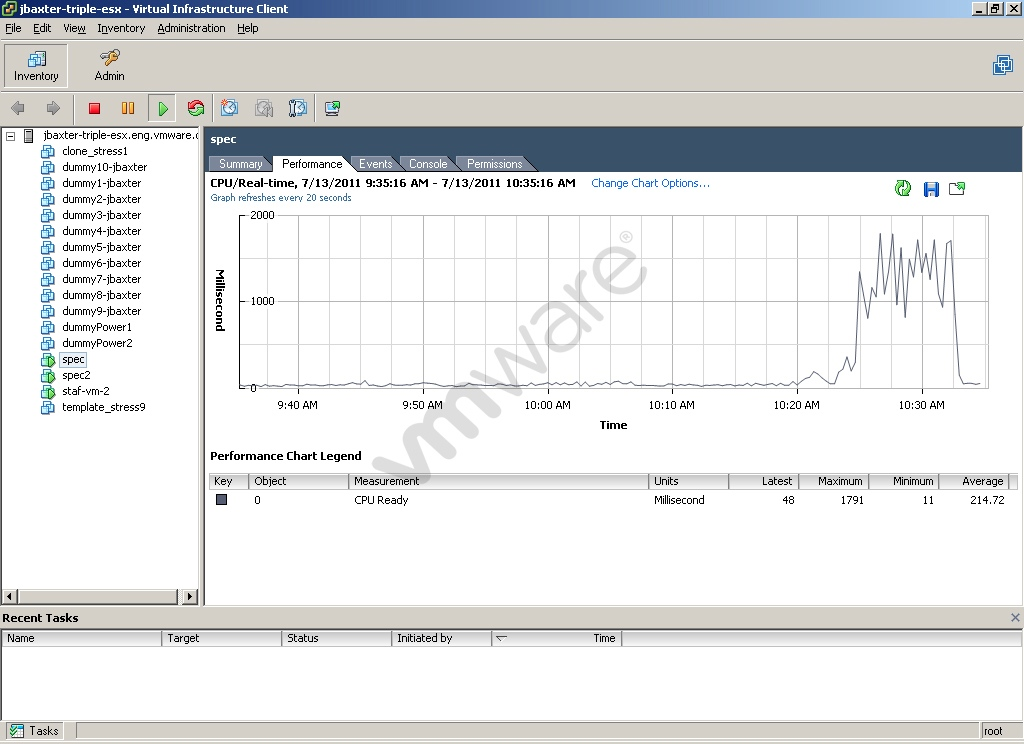Image resolution: width=1024 pixels, height=744 pixels.
Task: Select dummyPower2 in inventory tree
Action: coord(97,344)
